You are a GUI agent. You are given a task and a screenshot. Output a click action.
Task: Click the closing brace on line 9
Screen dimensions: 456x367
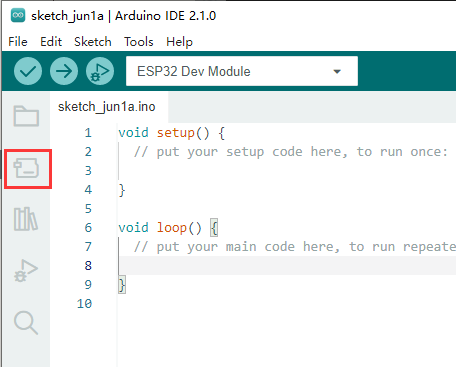[x=122, y=285]
